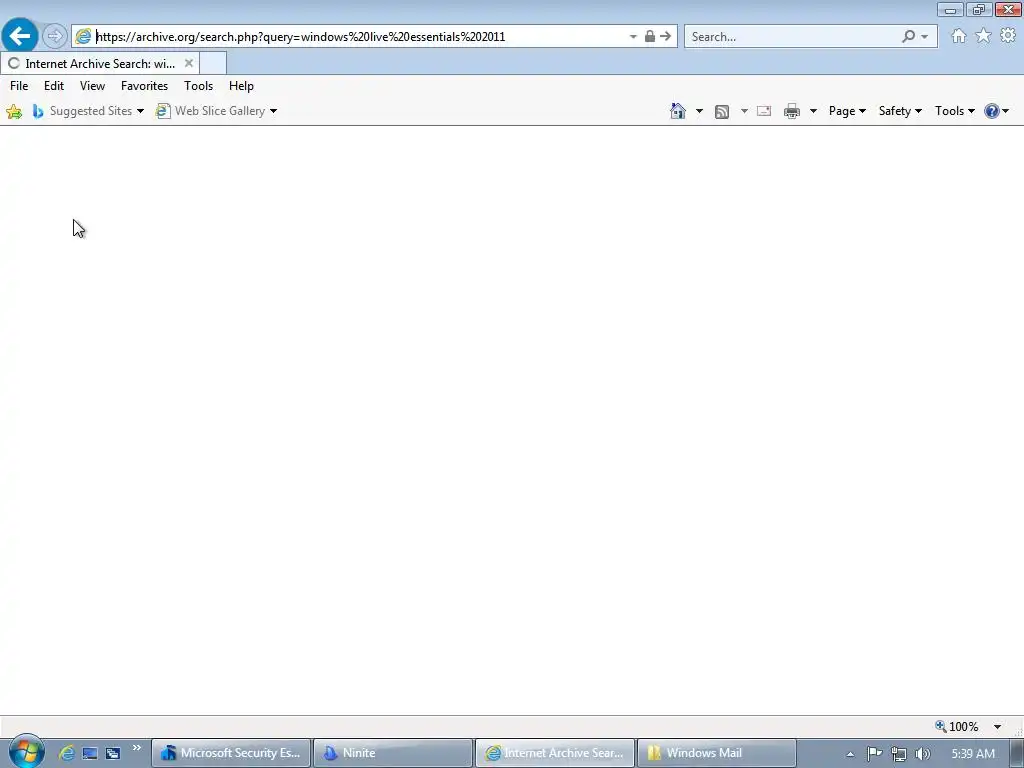
Task: Click the RSS feeds icon
Action: click(x=722, y=112)
